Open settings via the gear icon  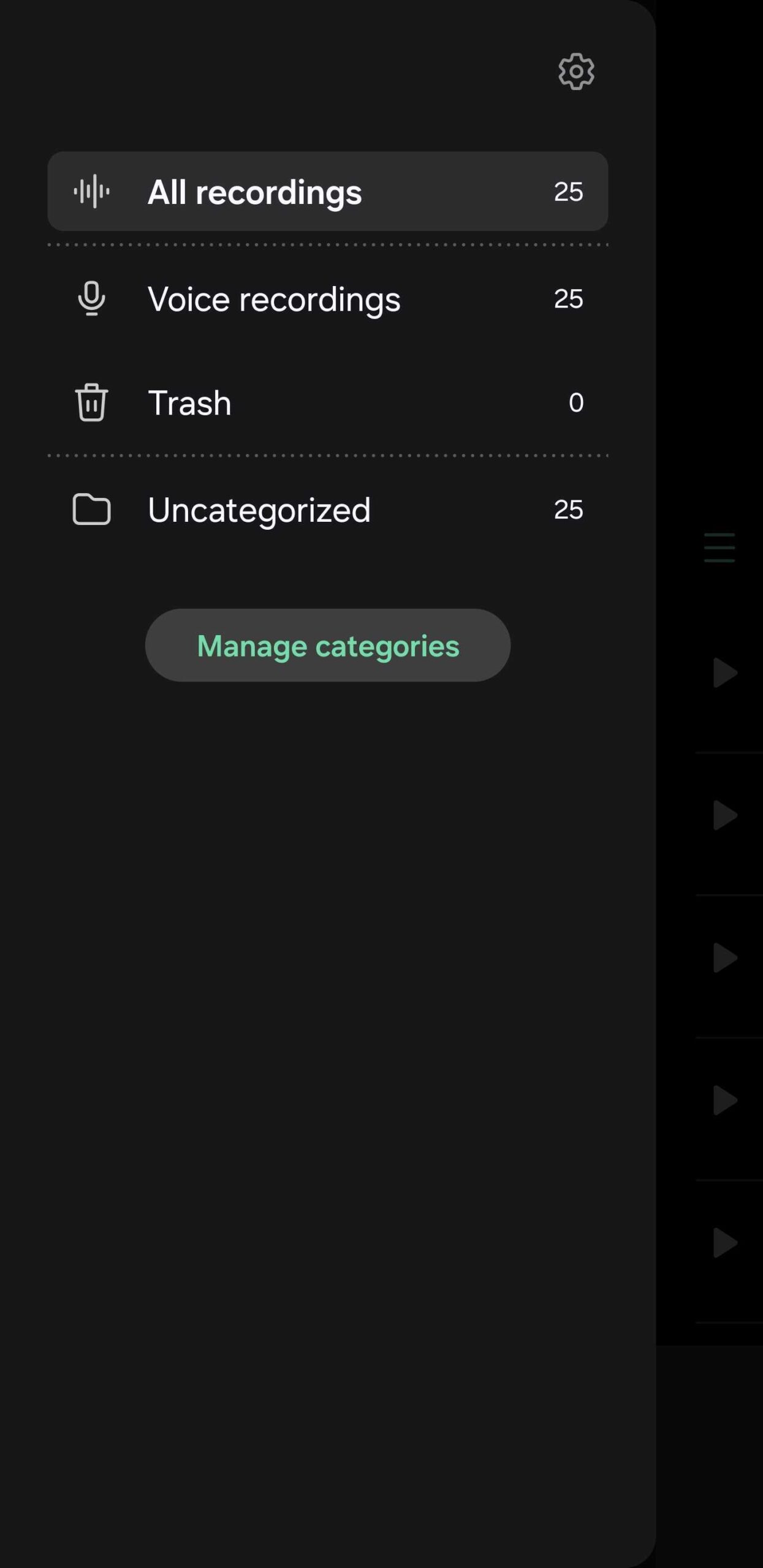576,72
